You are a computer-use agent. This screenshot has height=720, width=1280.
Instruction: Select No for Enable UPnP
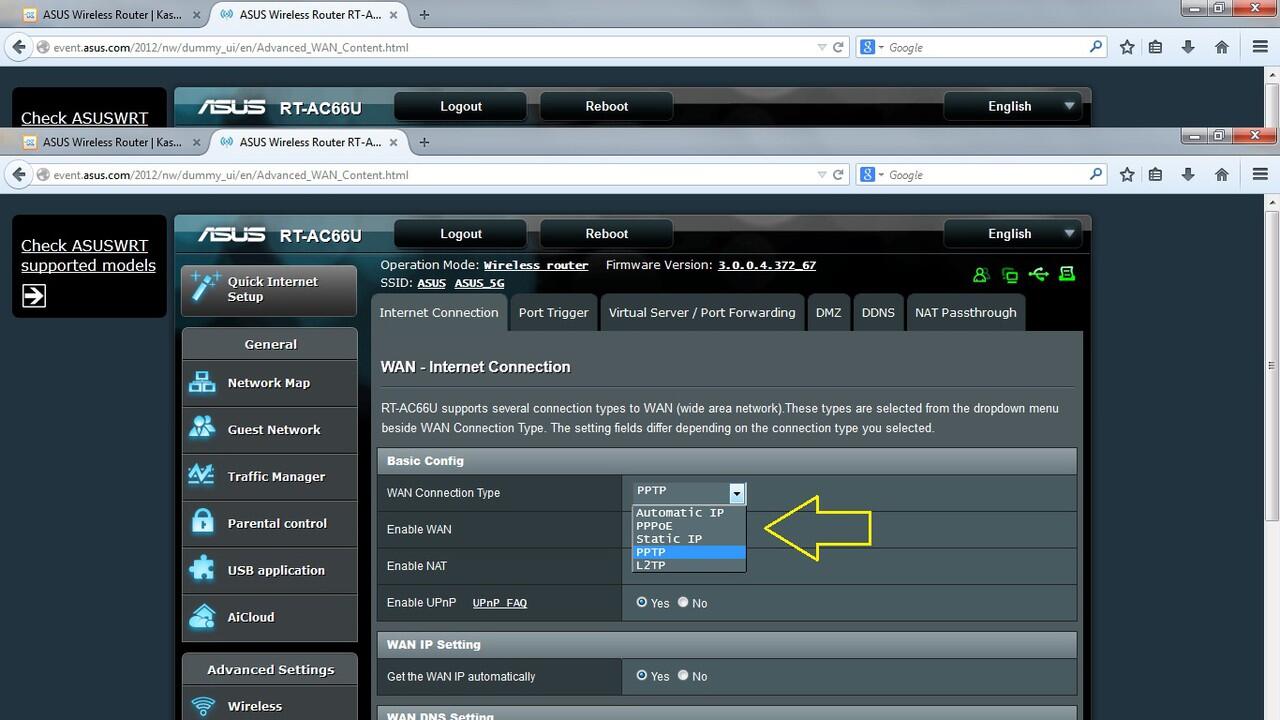tap(684, 602)
